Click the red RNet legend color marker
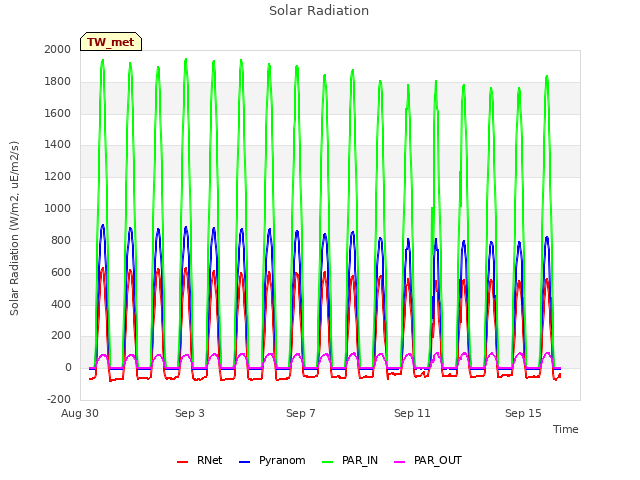The height and width of the screenshot is (480, 640). pos(182,462)
